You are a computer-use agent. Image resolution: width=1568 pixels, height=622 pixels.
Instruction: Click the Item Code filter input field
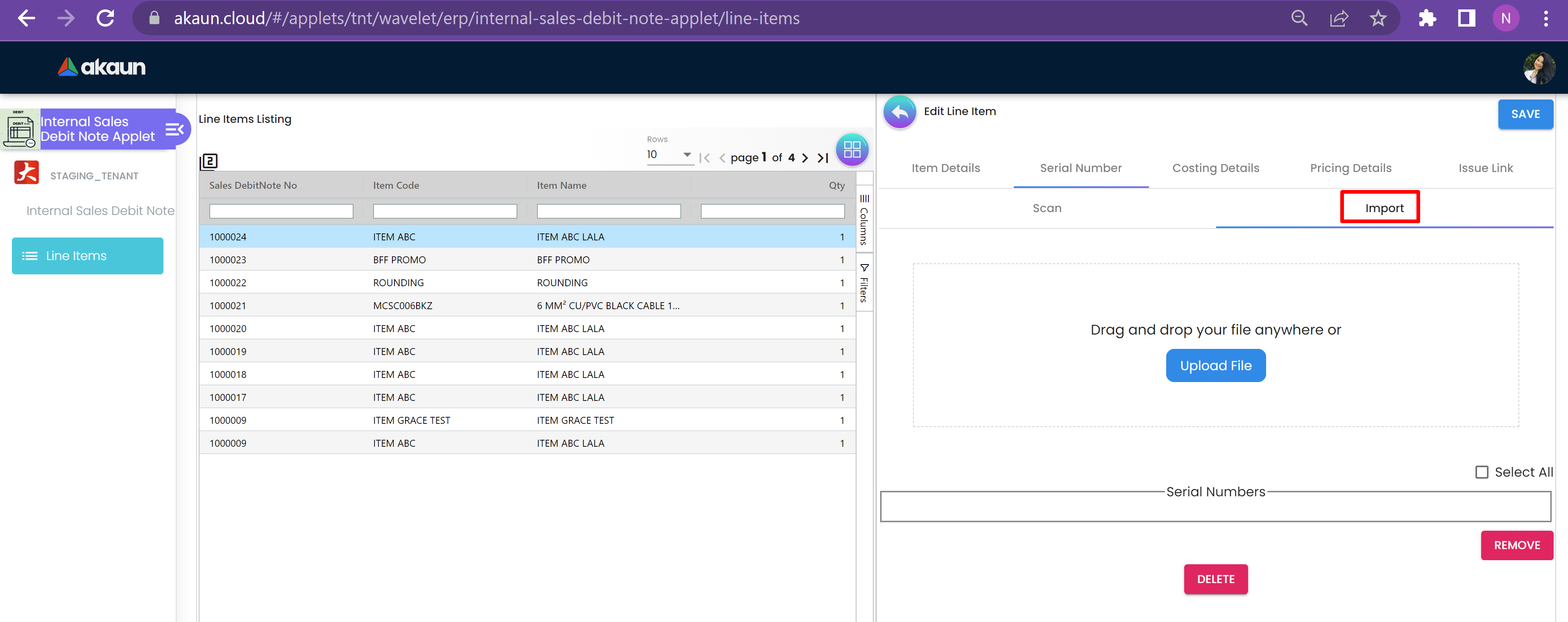(x=444, y=211)
